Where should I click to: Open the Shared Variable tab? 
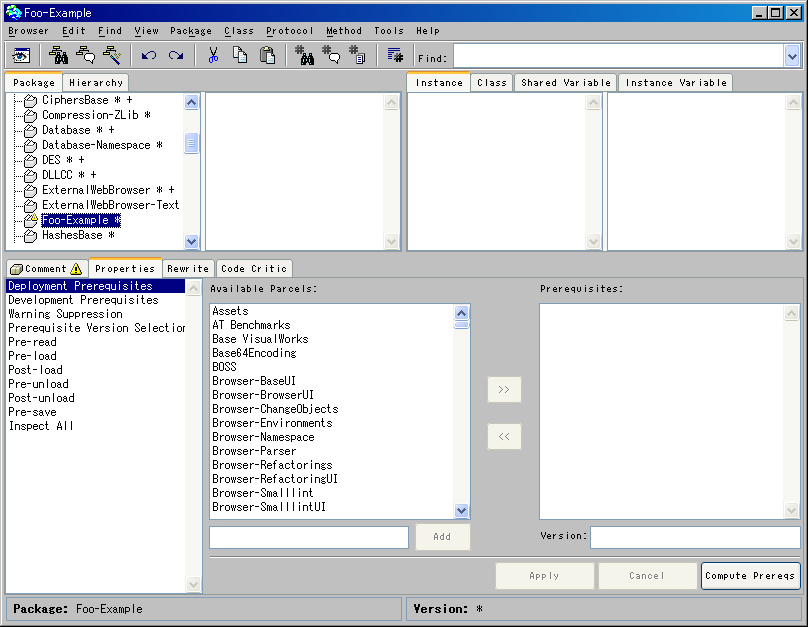(x=565, y=82)
